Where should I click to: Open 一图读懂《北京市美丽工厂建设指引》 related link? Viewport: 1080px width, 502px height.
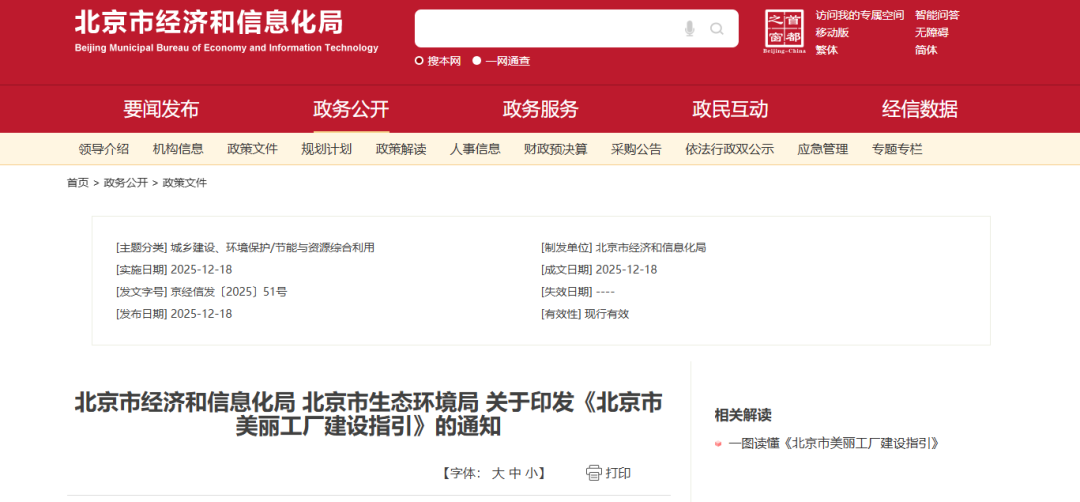[834, 443]
